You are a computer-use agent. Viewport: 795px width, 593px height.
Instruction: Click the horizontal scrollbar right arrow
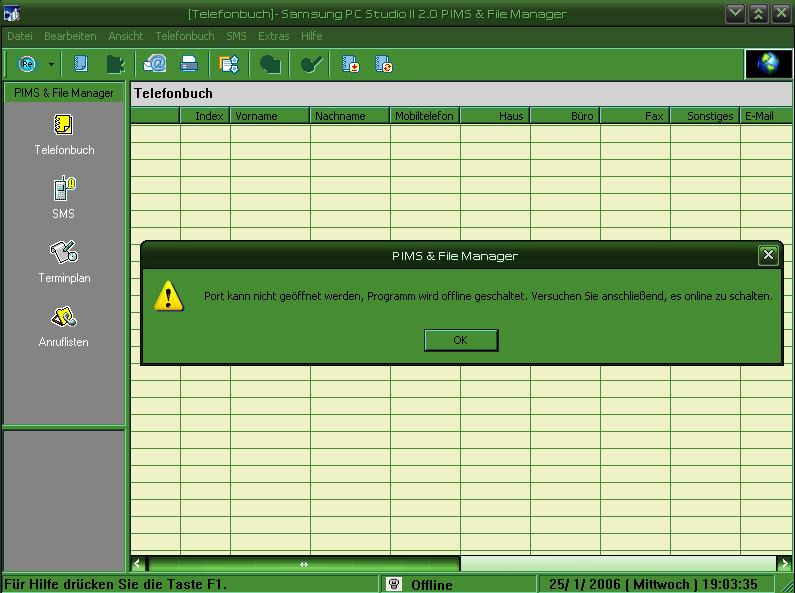click(784, 564)
